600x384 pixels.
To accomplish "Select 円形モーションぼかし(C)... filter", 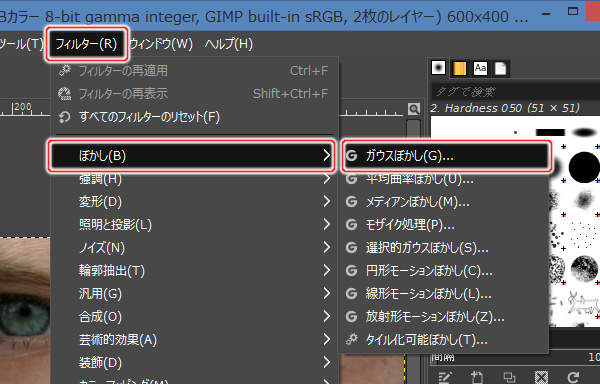I will pyautogui.click(x=444, y=271).
